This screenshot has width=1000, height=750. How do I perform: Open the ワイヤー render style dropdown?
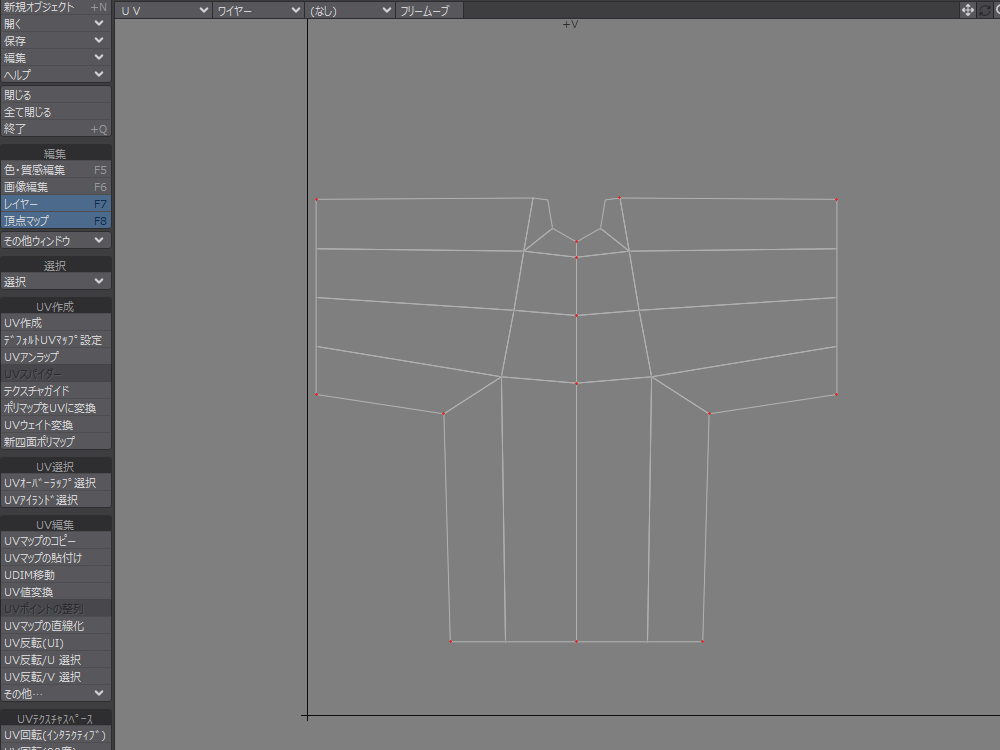coord(258,10)
